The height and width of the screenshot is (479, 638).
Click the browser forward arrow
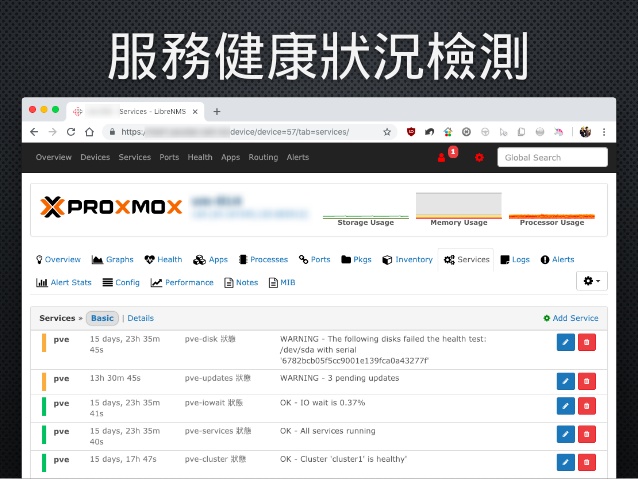[52, 132]
